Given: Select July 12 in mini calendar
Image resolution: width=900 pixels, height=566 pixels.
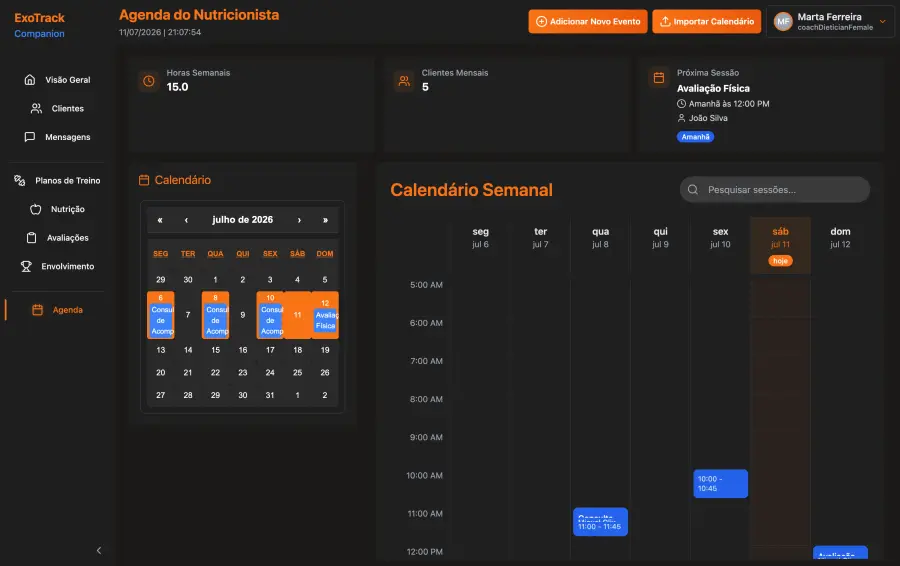Looking at the screenshot, I should (325, 315).
